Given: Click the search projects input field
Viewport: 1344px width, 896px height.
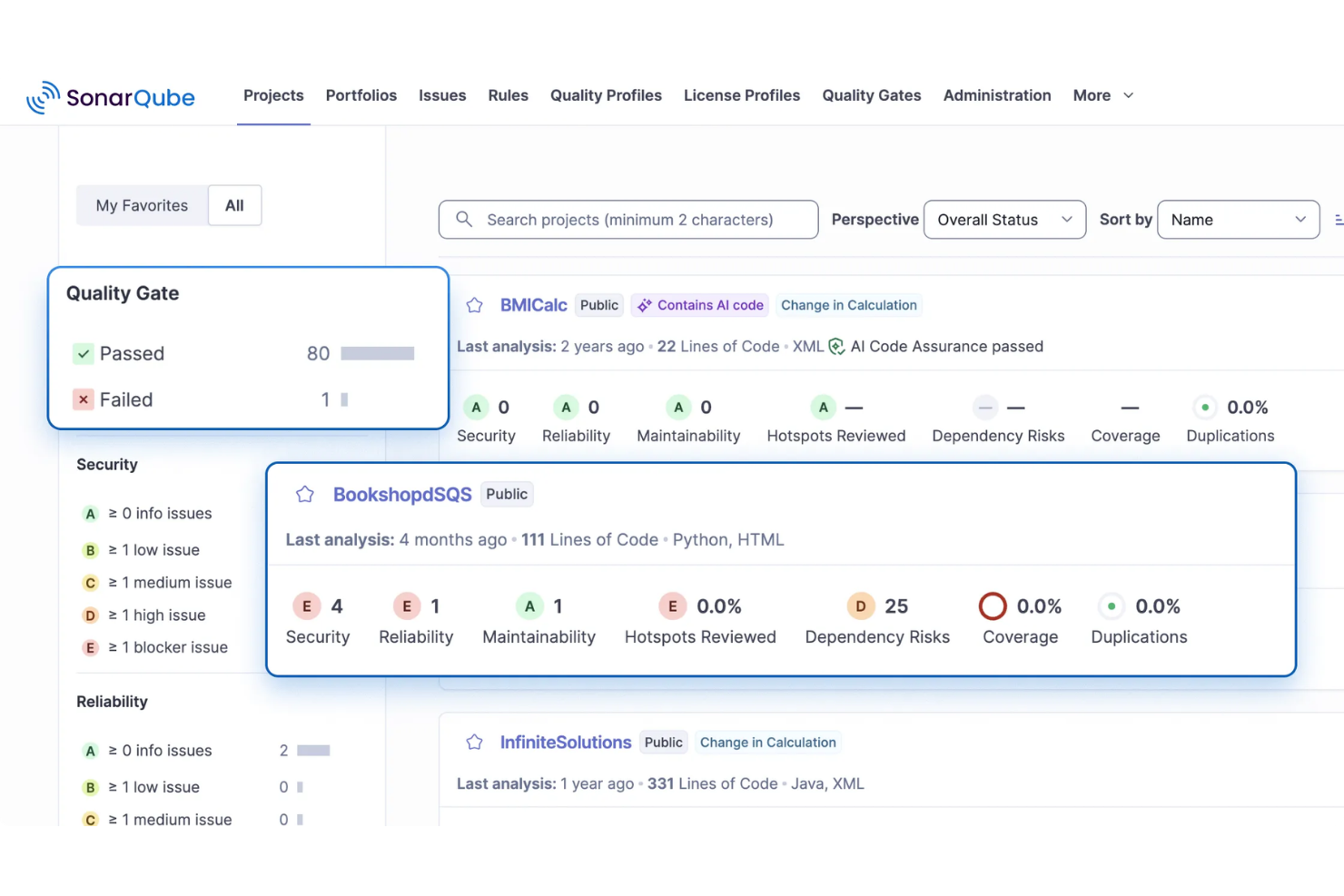Looking at the screenshot, I should [x=628, y=220].
